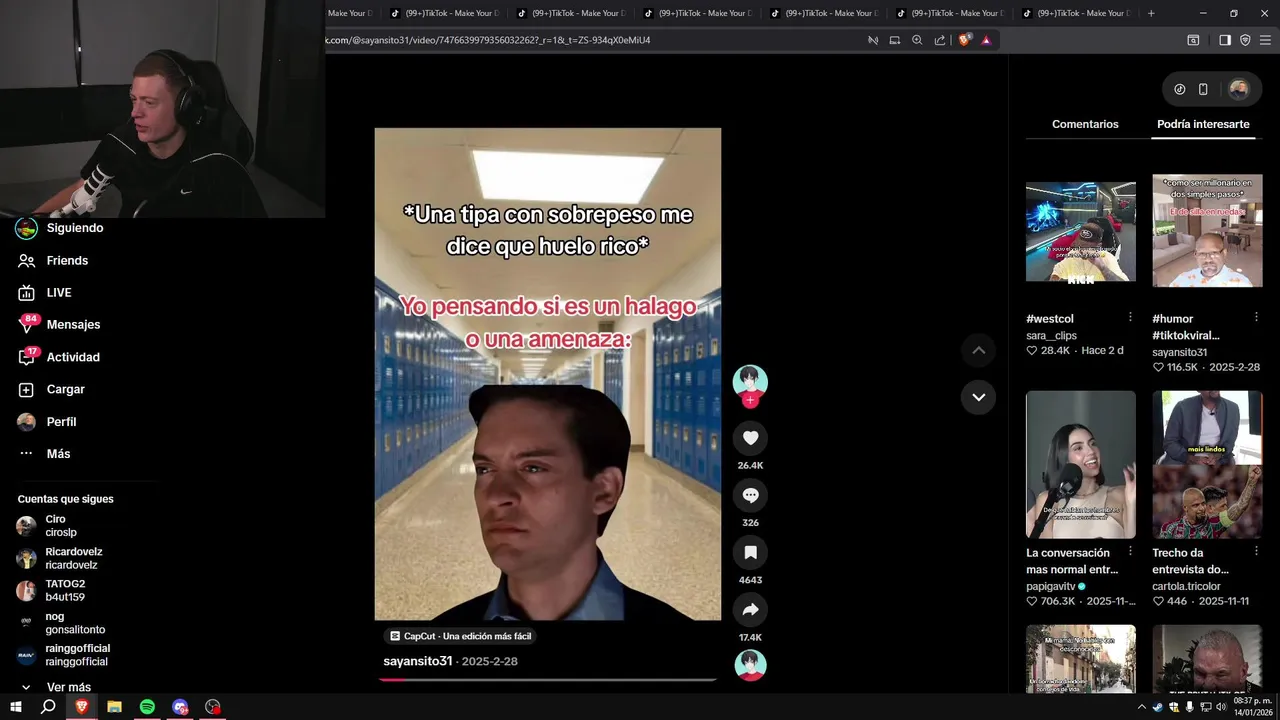The width and height of the screenshot is (1280, 720).
Task: Click the tab search icon in the toolbar
Action: (x=1193, y=40)
